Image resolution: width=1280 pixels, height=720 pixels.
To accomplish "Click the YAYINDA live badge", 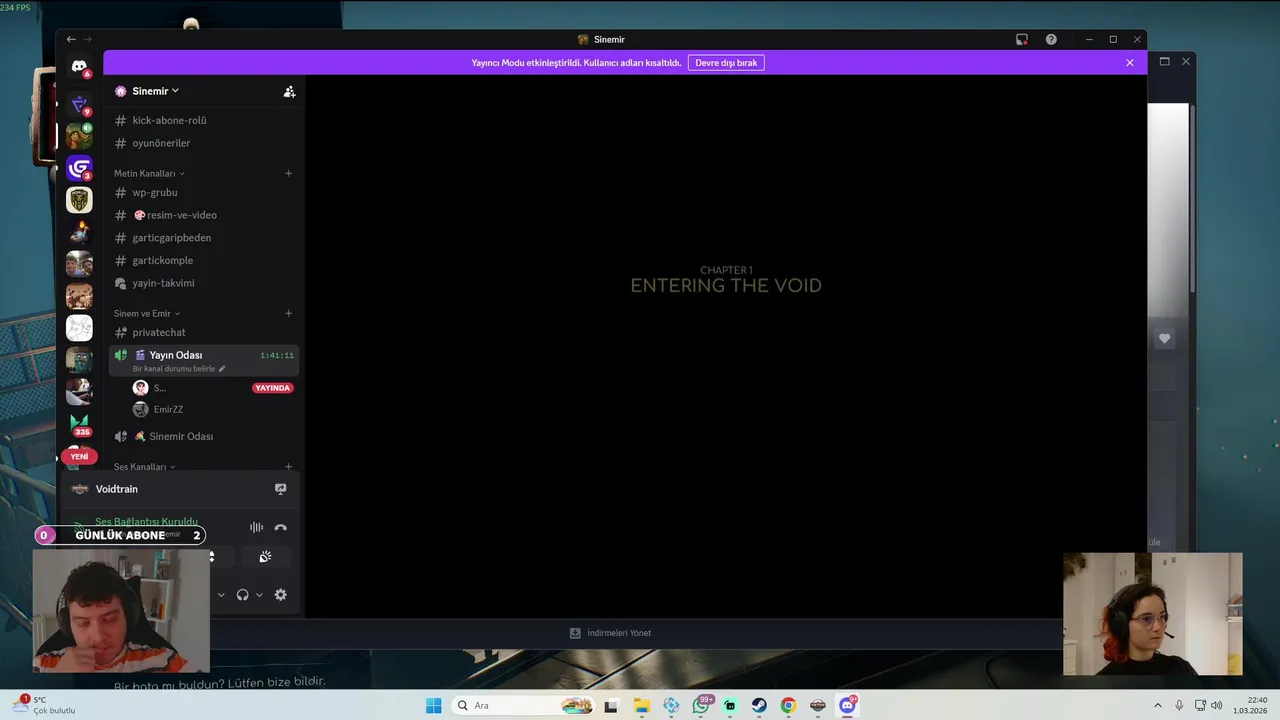I will coord(273,388).
